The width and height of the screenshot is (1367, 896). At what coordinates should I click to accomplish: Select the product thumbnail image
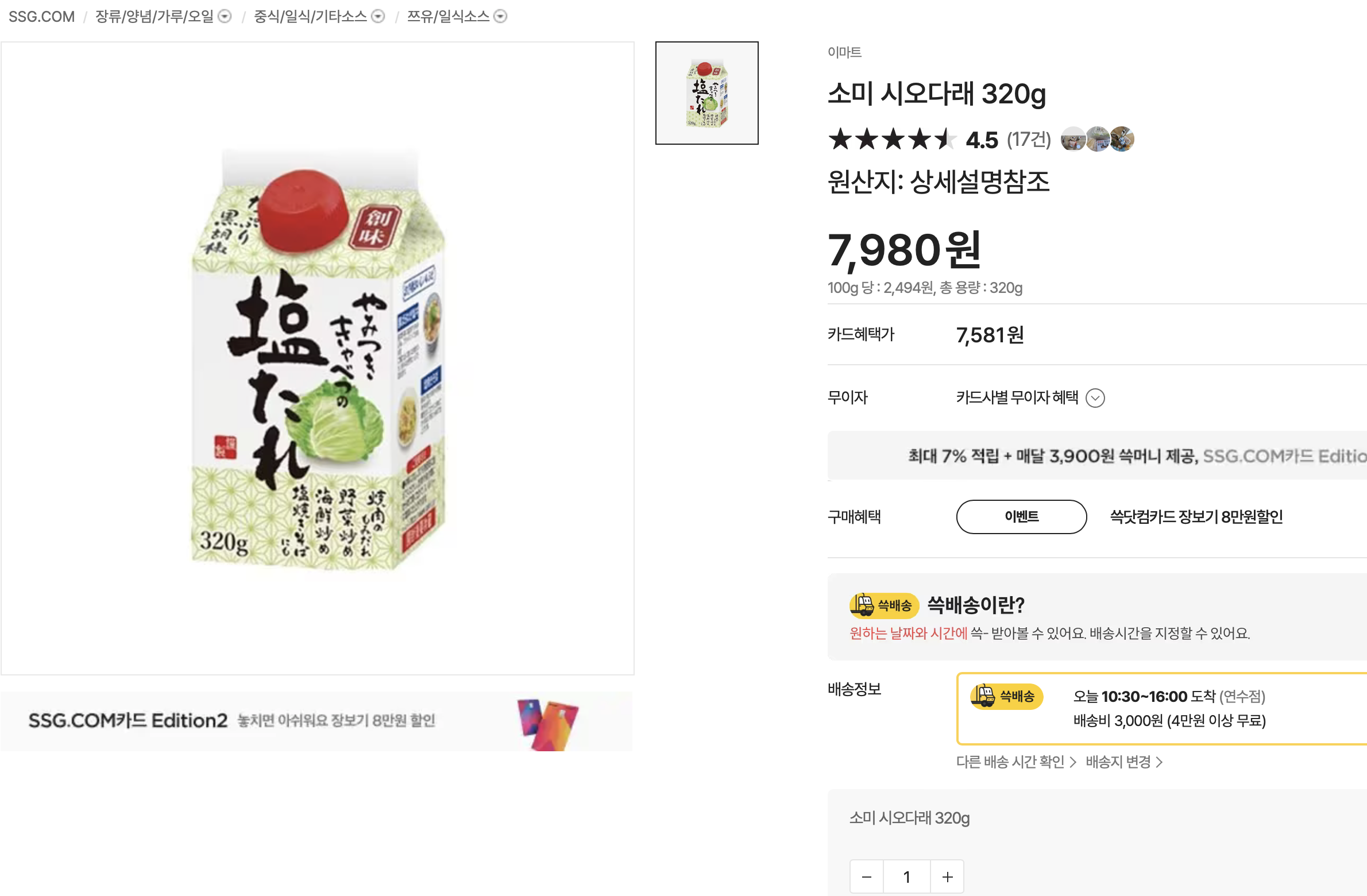(706, 93)
